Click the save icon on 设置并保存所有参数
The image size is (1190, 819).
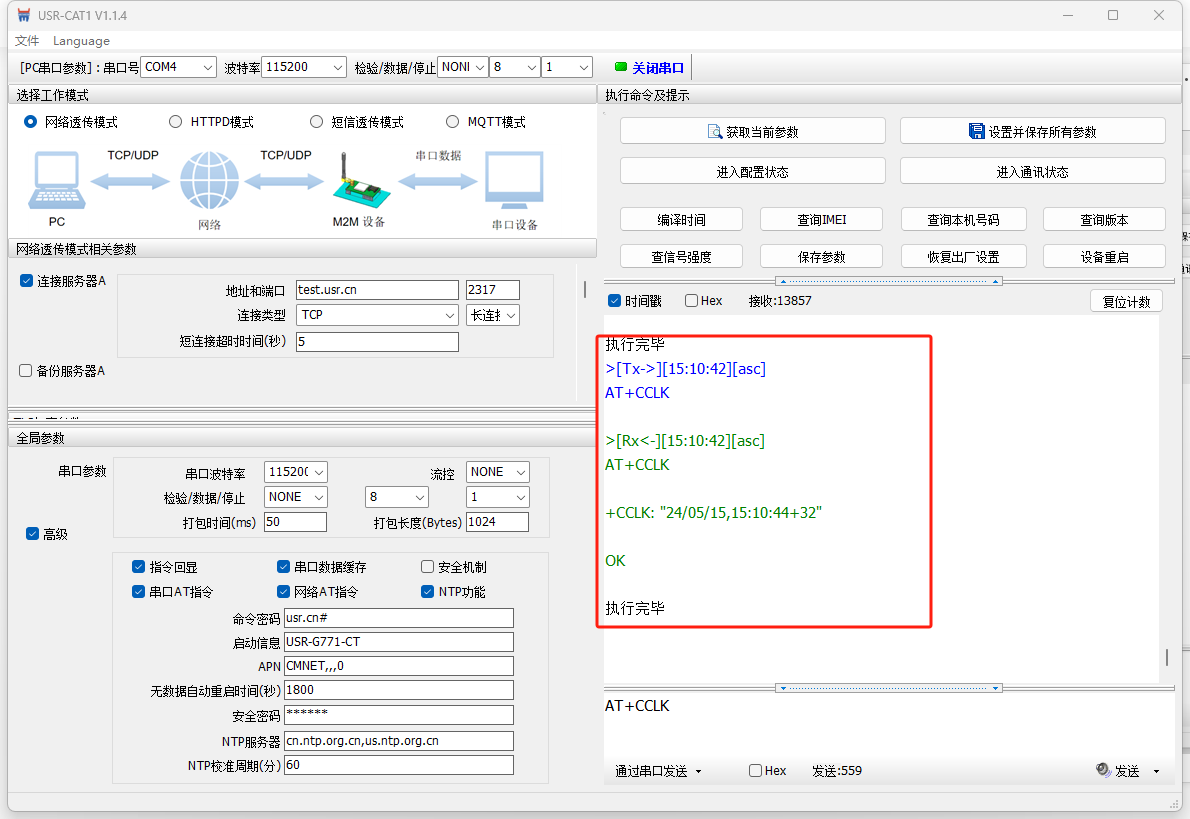pyautogui.click(x=977, y=131)
